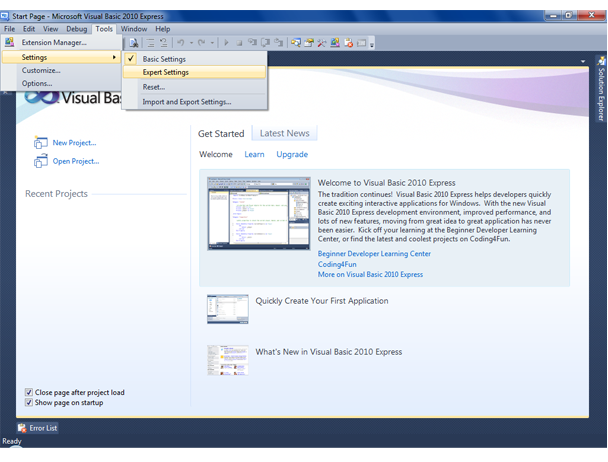The image size is (608, 462).
Task: Click the Tools menu
Action: [x=104, y=29]
